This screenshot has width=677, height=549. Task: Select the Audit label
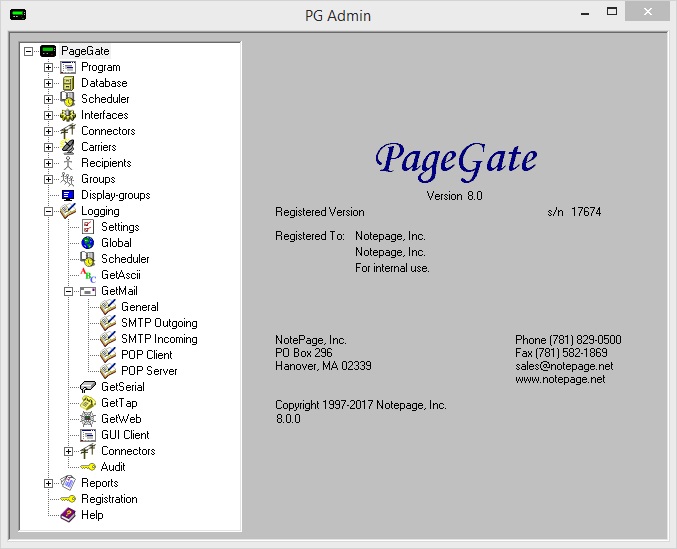[x=113, y=467]
